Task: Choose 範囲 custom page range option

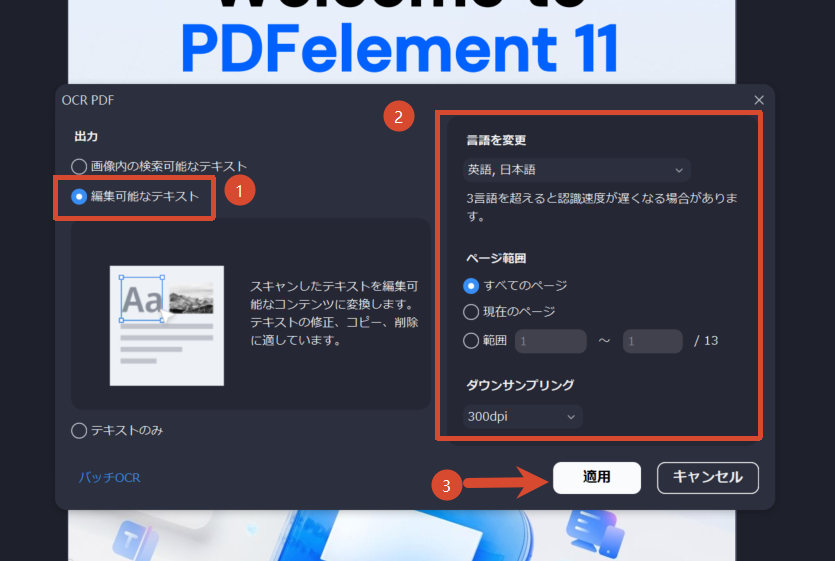Action: pos(485,340)
